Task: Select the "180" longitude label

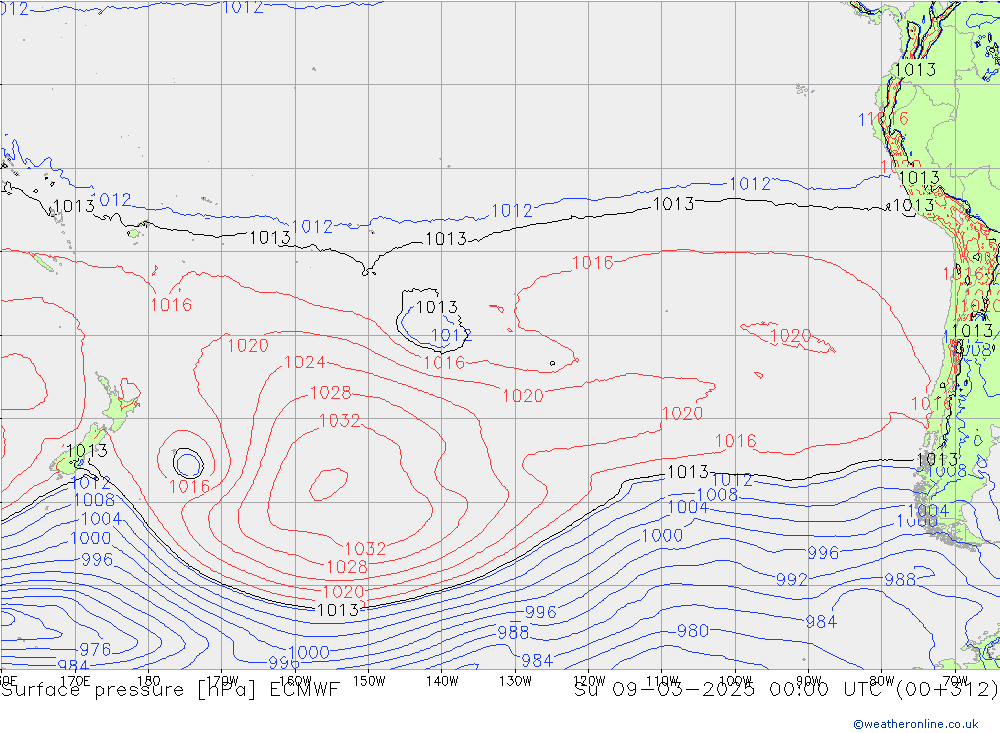Action: [x=149, y=681]
